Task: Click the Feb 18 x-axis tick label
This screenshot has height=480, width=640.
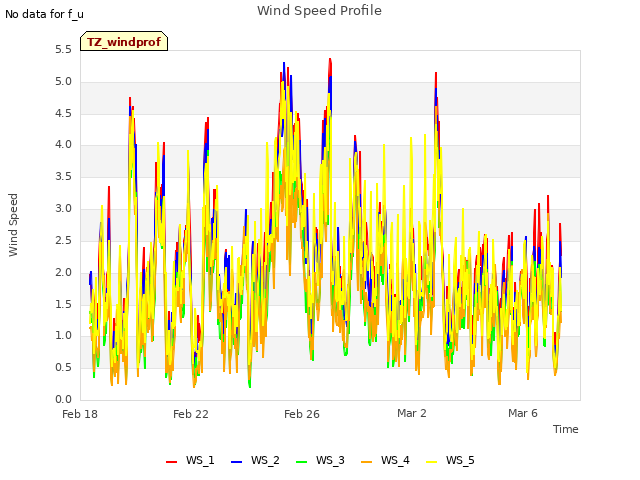Action: click(x=80, y=414)
